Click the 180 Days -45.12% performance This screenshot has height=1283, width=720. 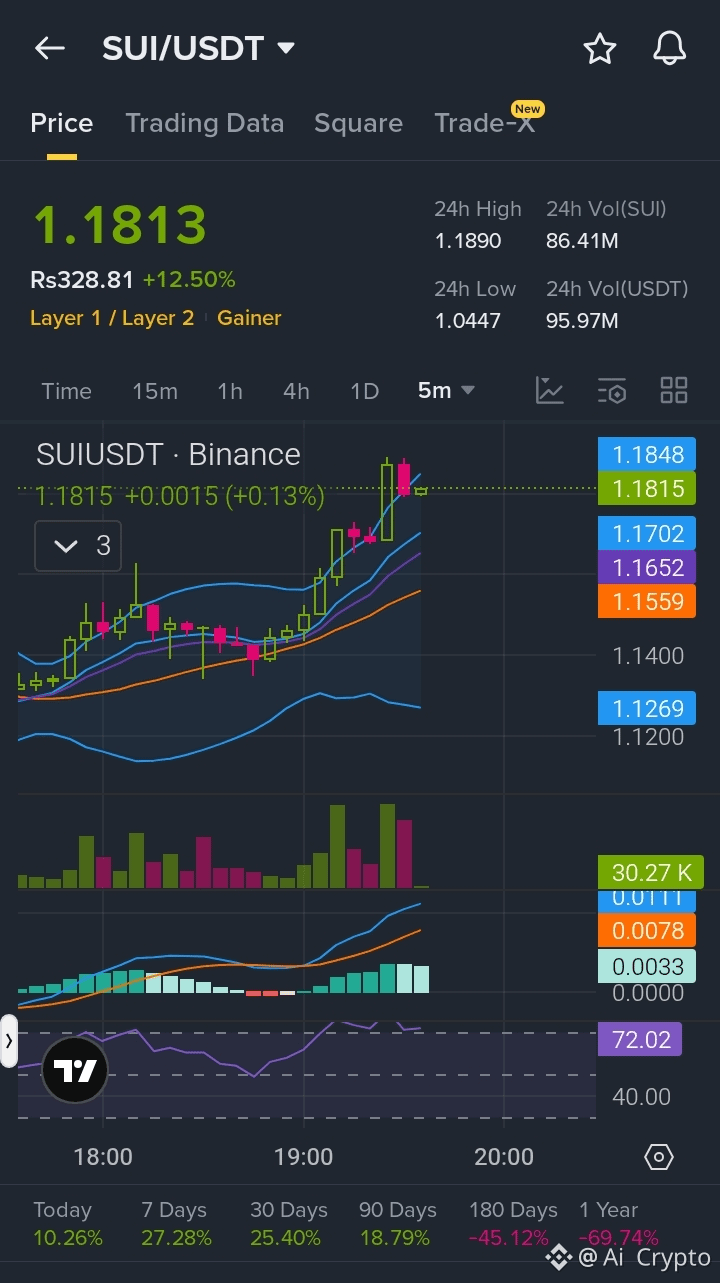pos(513,1224)
